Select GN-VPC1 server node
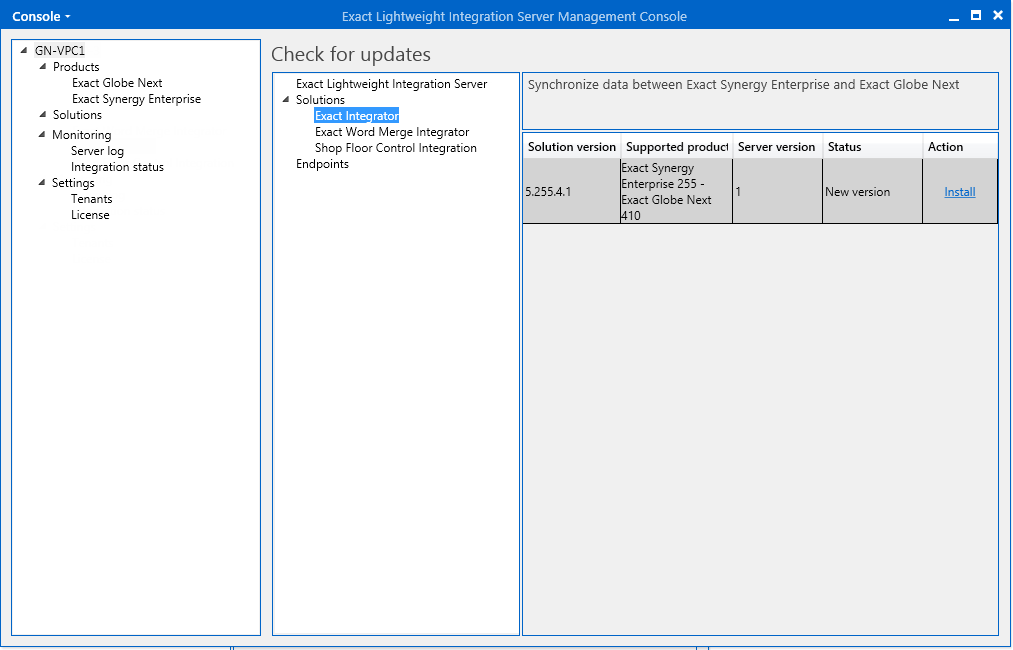The width and height of the screenshot is (1013, 650). point(60,50)
